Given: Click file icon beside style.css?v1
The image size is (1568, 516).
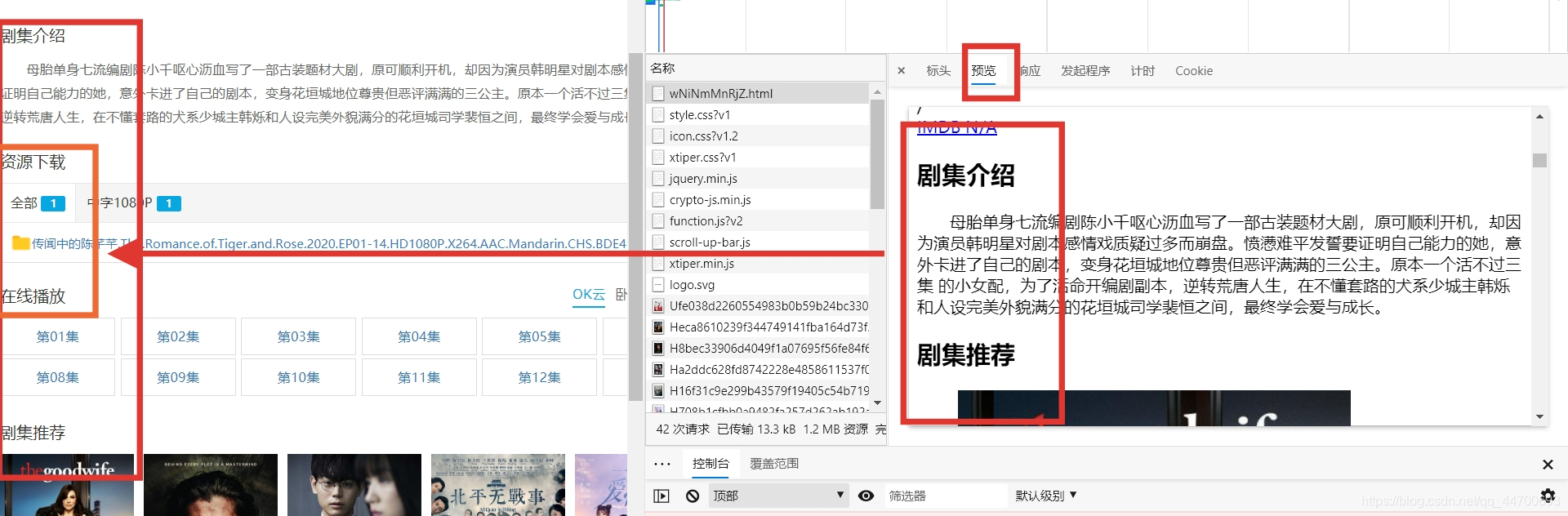Looking at the screenshot, I should pyautogui.click(x=658, y=114).
